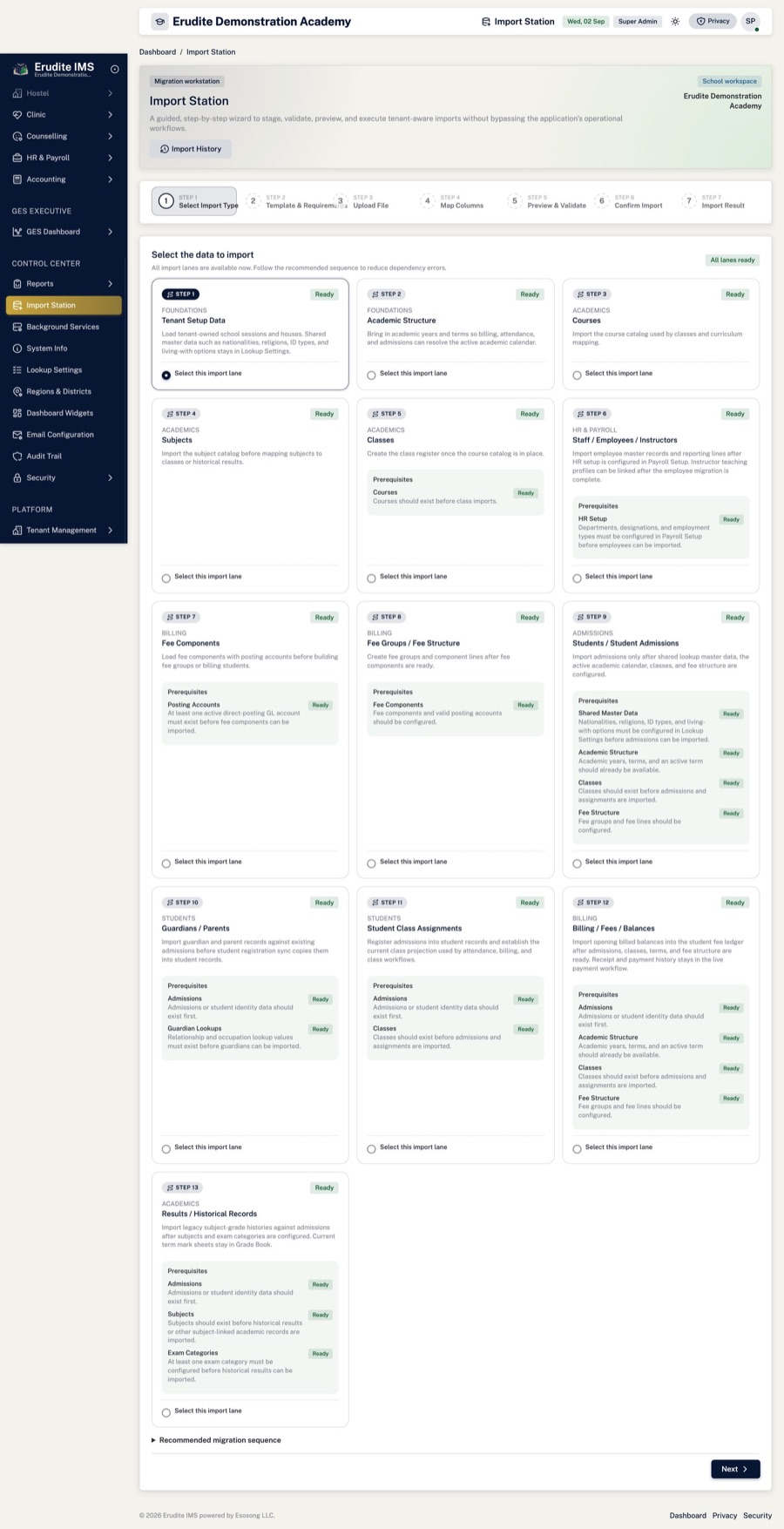Expand GES Dashboard menu chevron
Screen dimensions: 784x1529
click(x=110, y=232)
